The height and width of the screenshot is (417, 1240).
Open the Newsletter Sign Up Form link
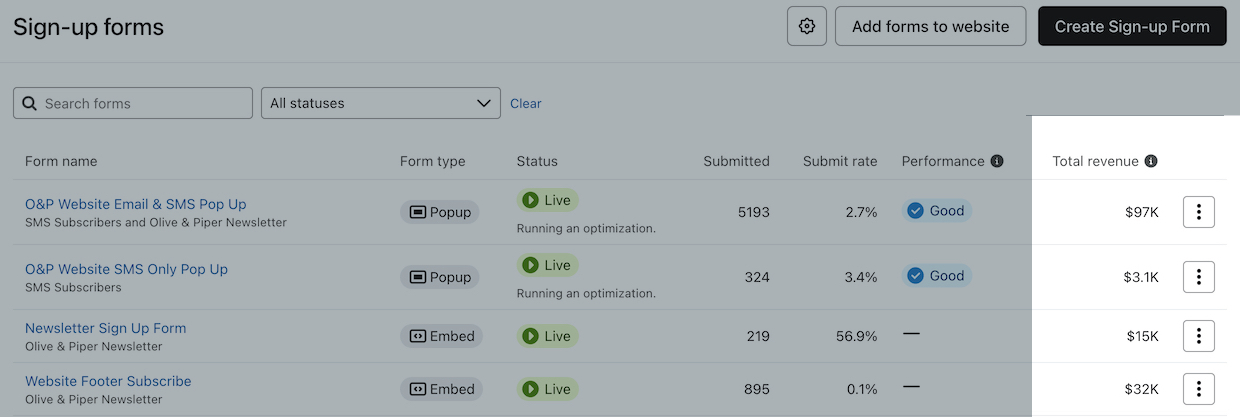pos(105,328)
